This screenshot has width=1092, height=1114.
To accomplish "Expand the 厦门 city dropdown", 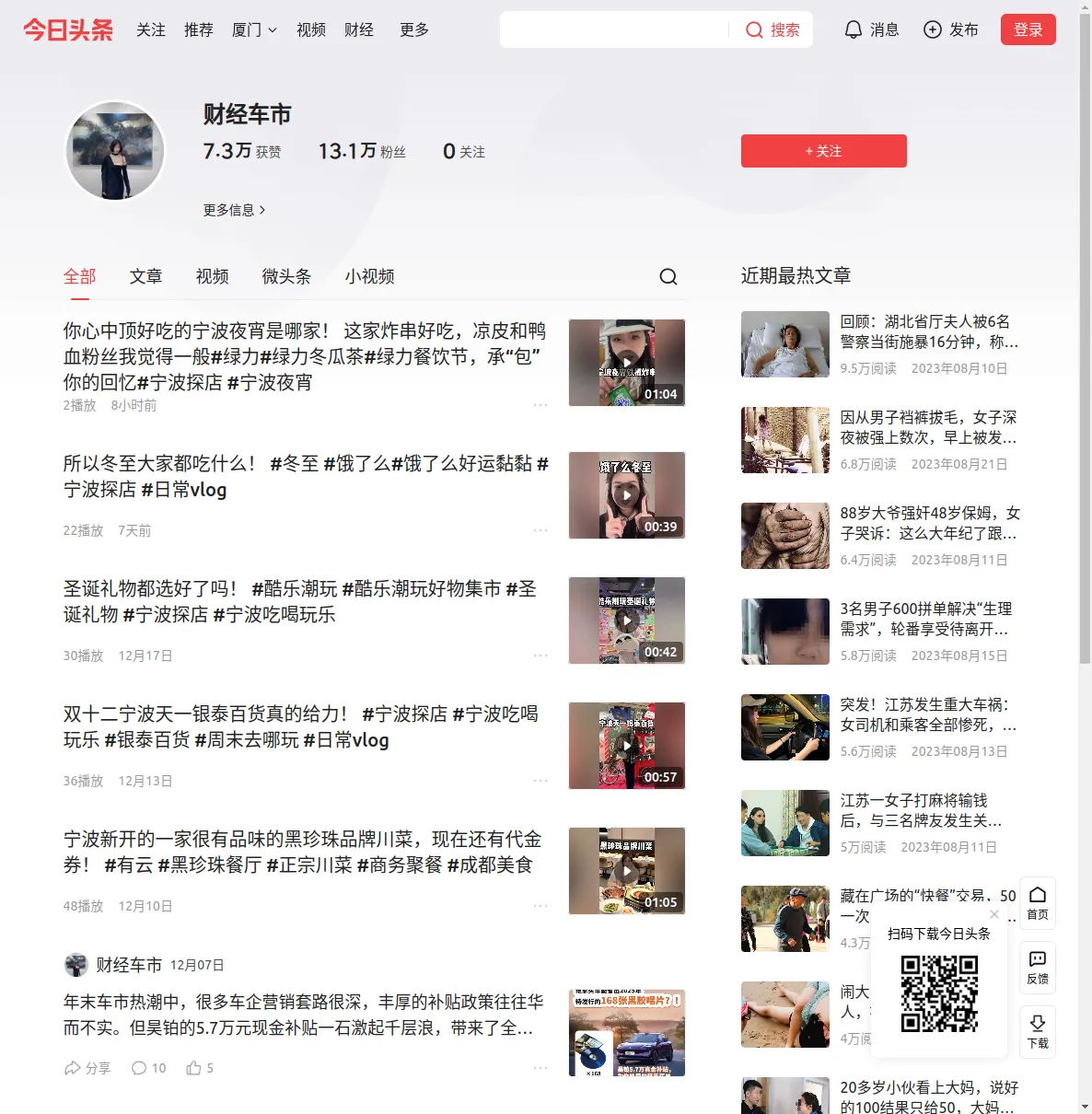I will pos(254,29).
